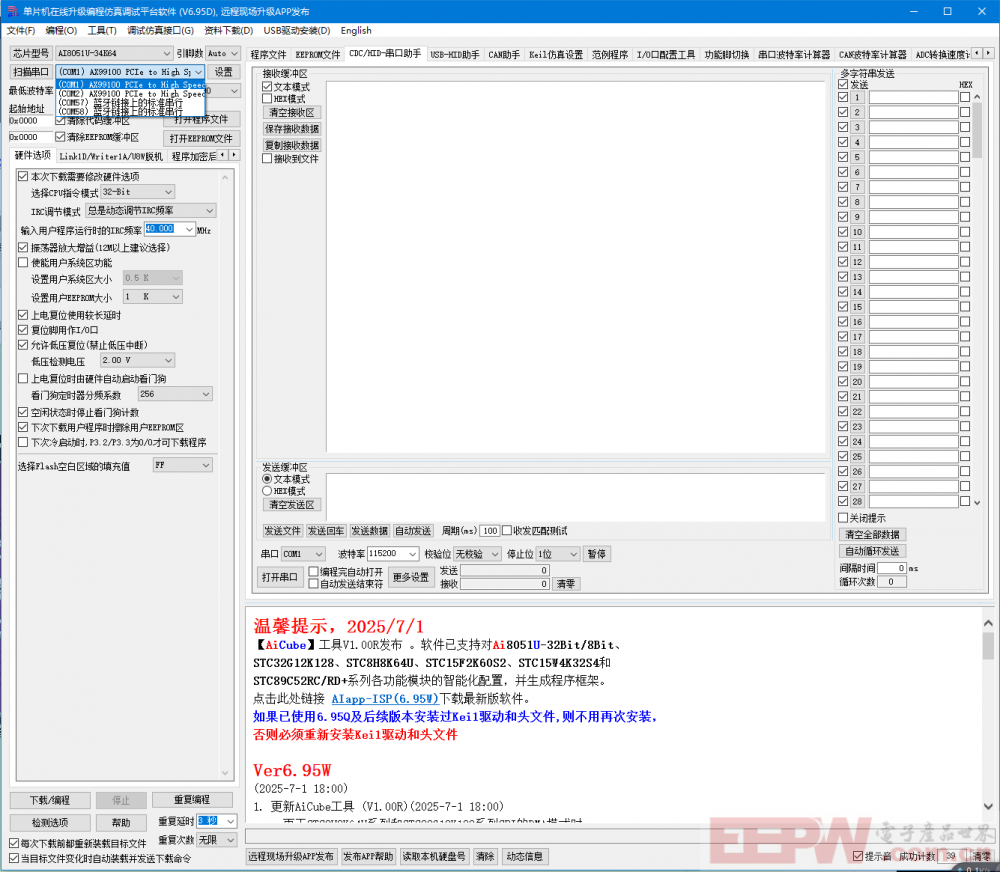Click the 打开EEPROM文件 button
The image size is (1000, 872).
(201, 138)
